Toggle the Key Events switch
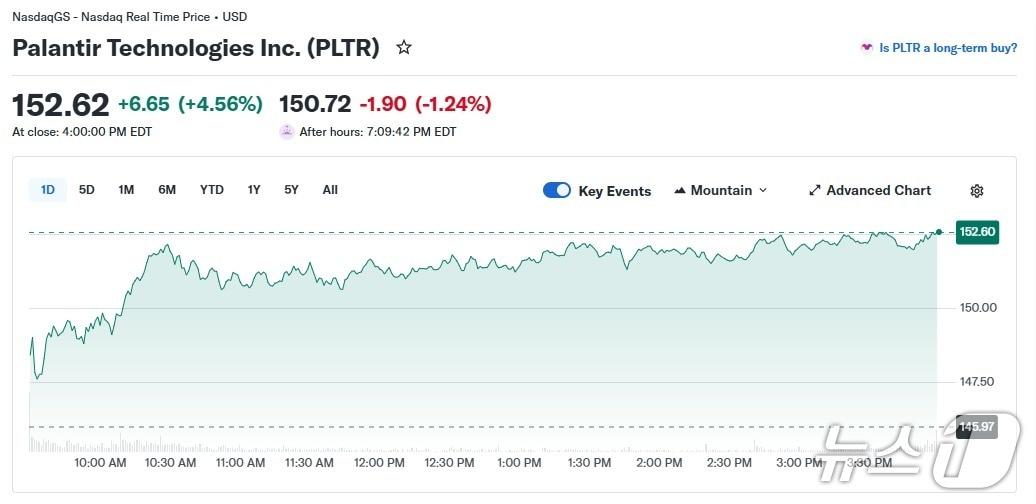This screenshot has width=1036, height=504. pos(557,190)
